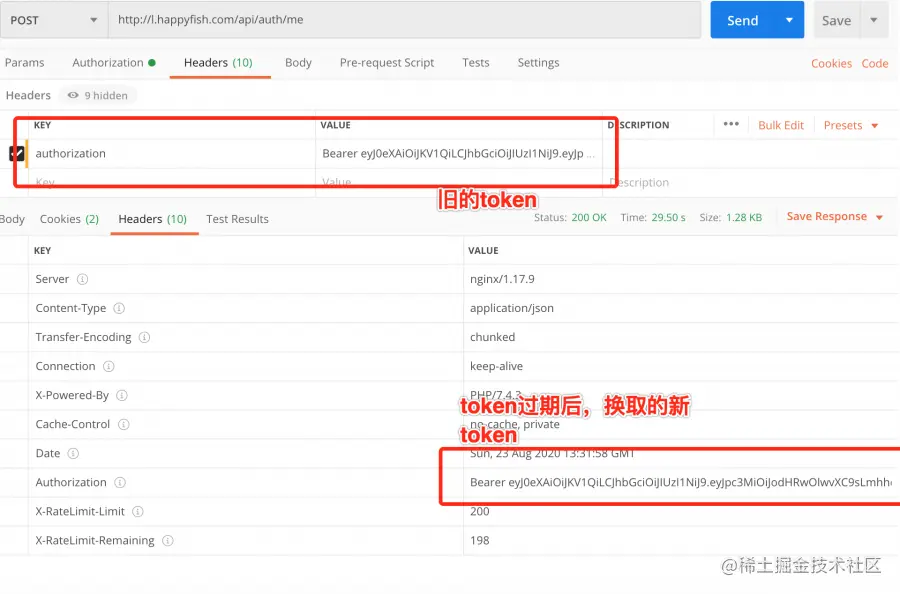Click the chunked value
This screenshot has width=900, height=594.
click(x=492, y=337)
